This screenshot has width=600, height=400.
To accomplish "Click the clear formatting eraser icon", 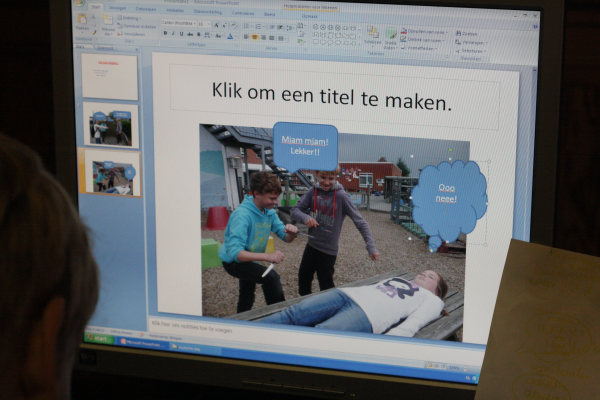I will pos(234,26).
